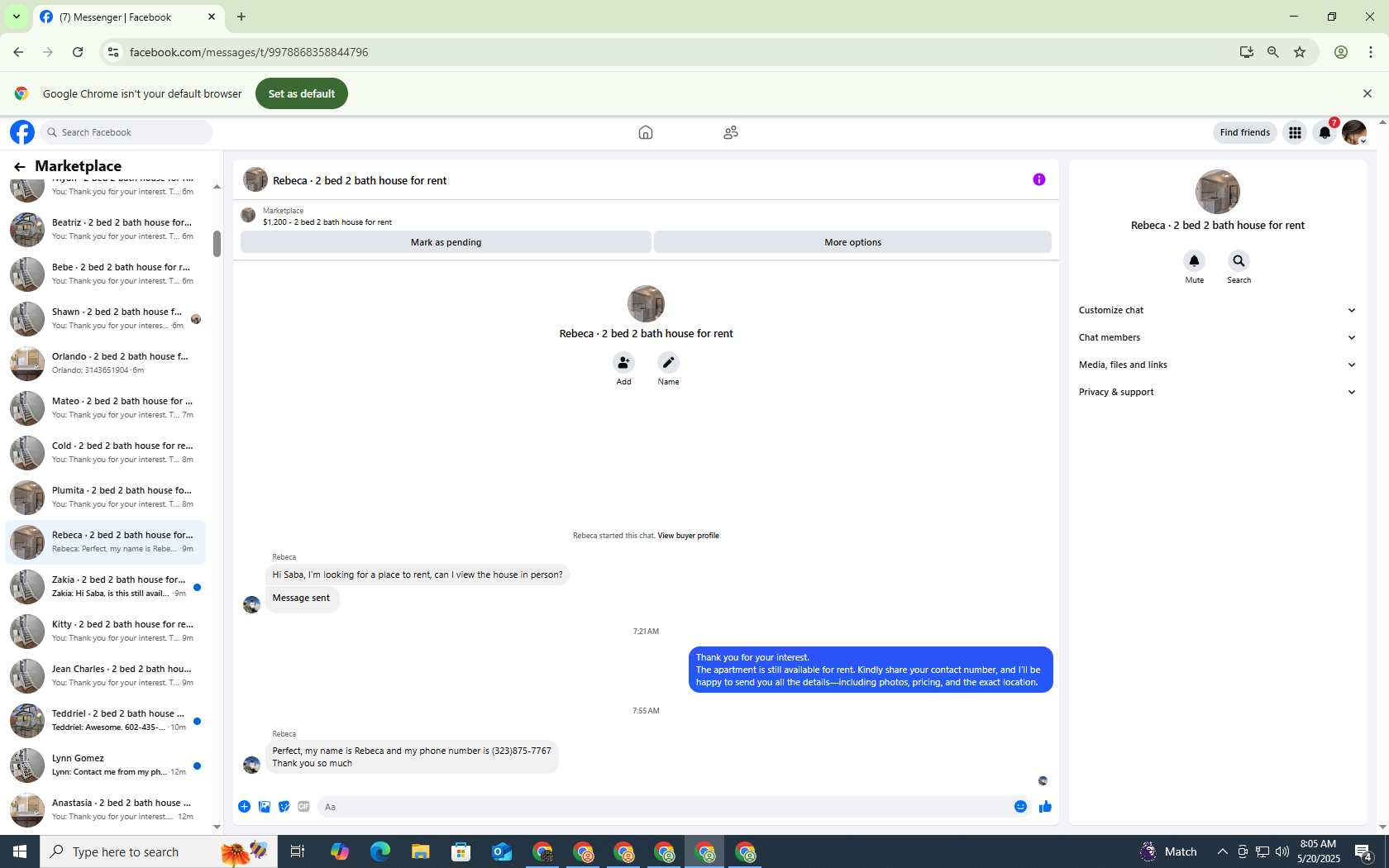Click the Chrome address bar URL
Viewport: 1389px width, 868px height.
pos(249,52)
